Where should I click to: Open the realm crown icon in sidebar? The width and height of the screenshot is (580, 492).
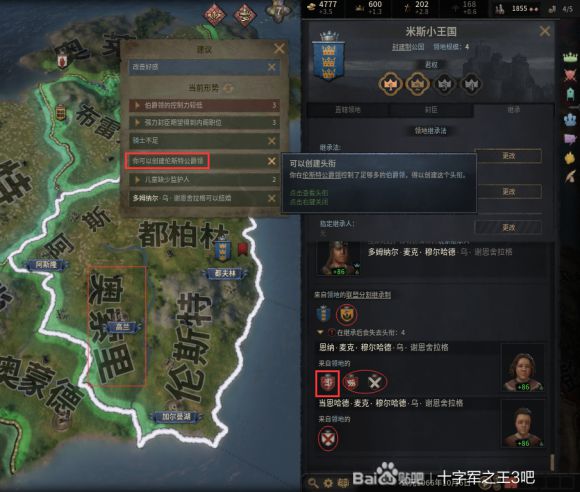pos(570,57)
